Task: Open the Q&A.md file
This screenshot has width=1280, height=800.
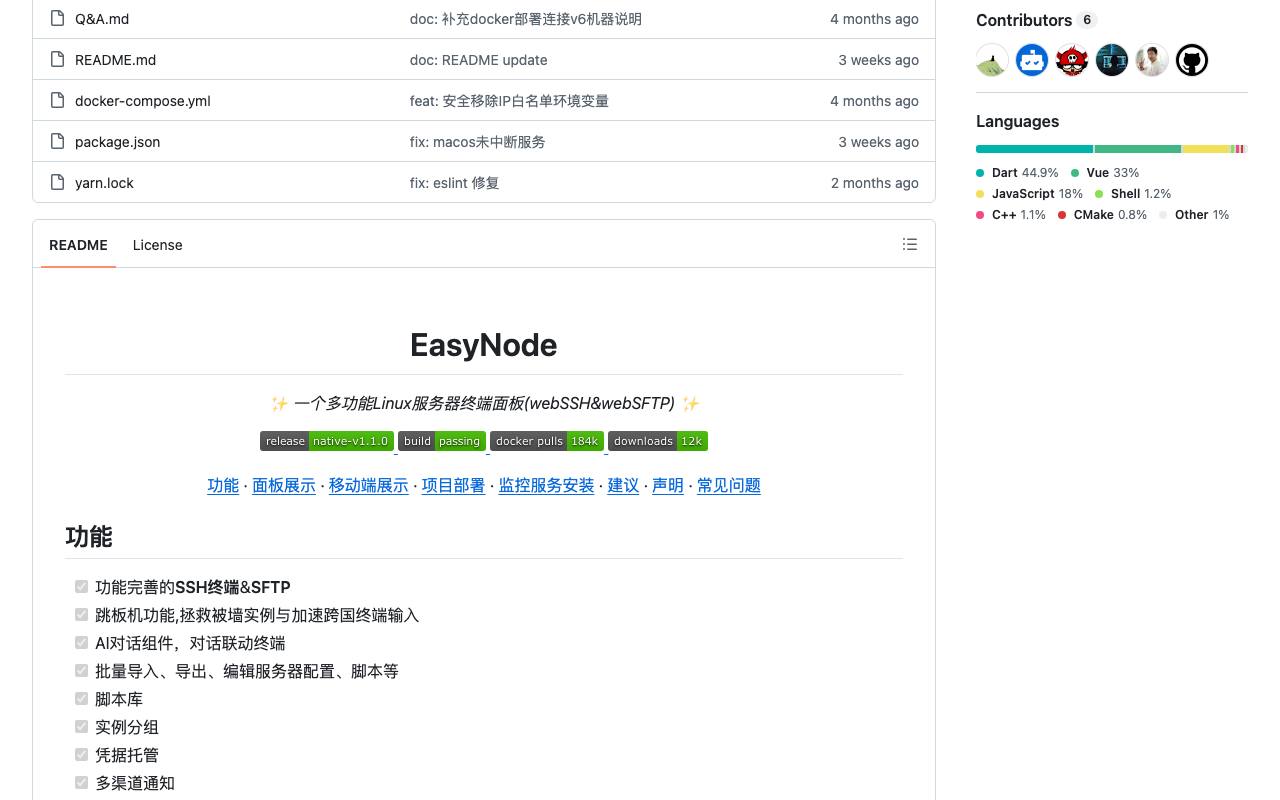Action: point(102,19)
